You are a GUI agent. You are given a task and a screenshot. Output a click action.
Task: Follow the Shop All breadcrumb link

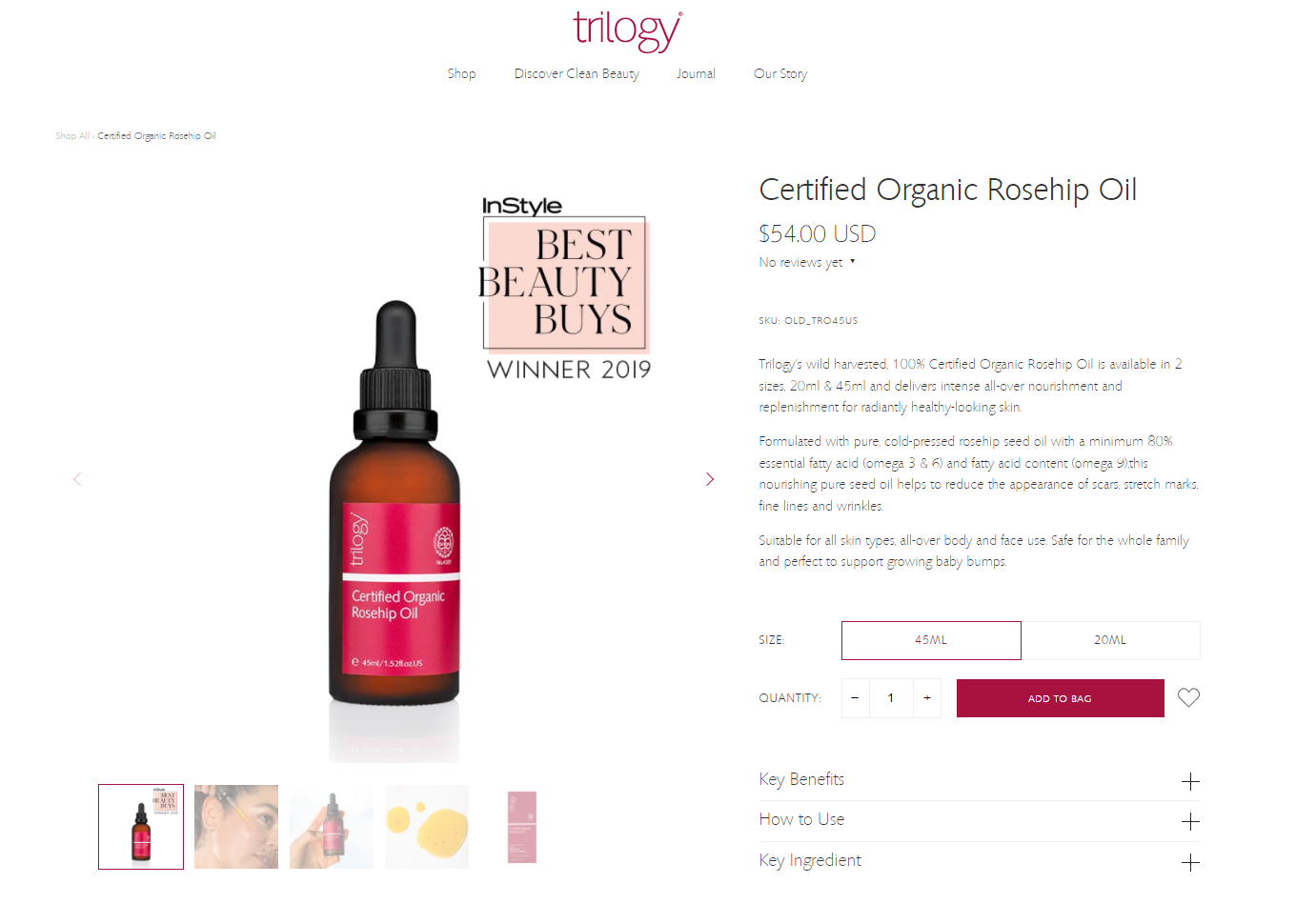point(71,136)
